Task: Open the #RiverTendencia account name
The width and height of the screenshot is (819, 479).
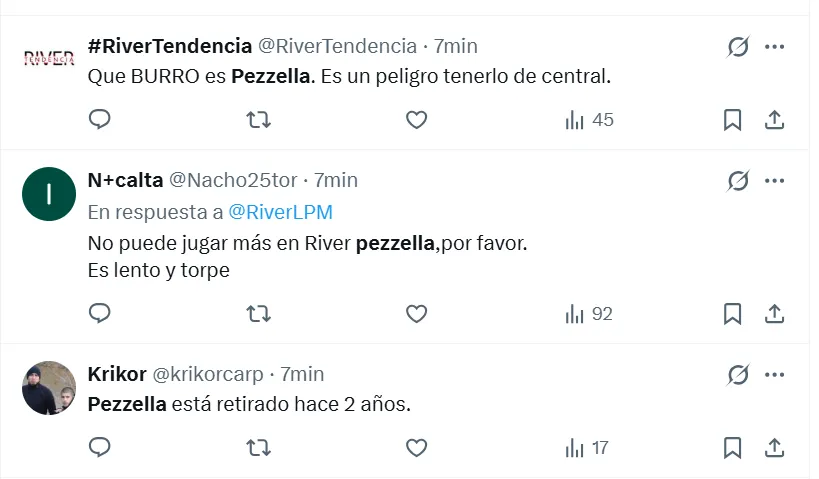Action: click(x=170, y=46)
